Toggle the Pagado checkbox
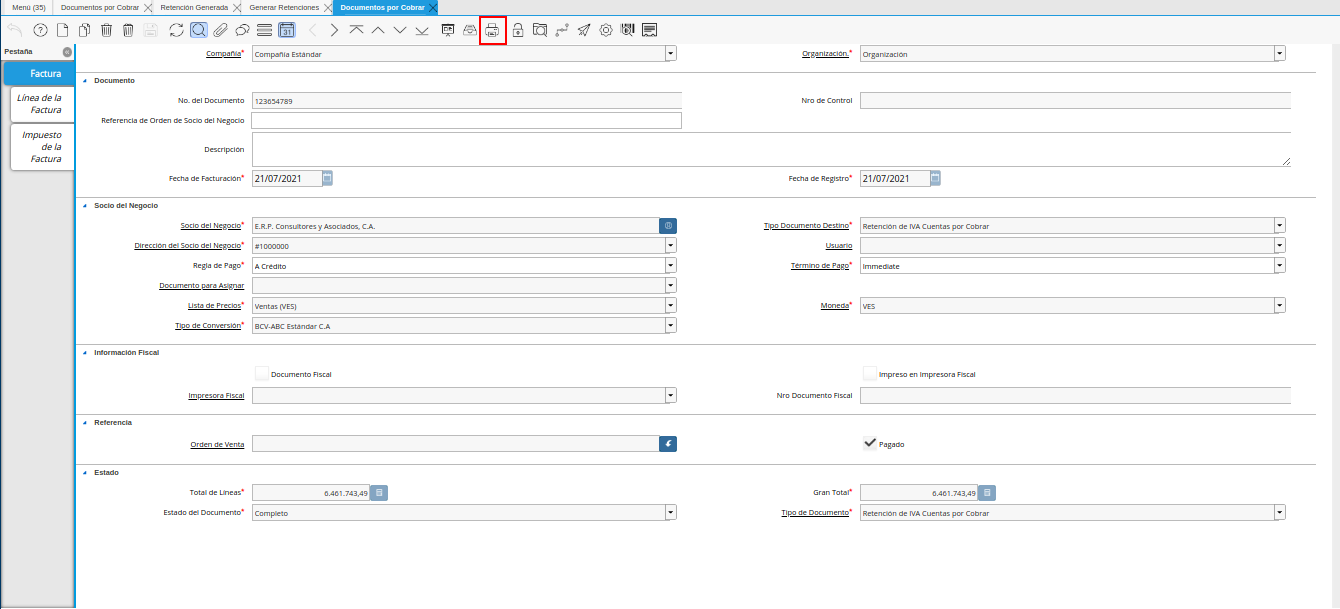The image size is (1340, 609). pyautogui.click(x=869, y=443)
